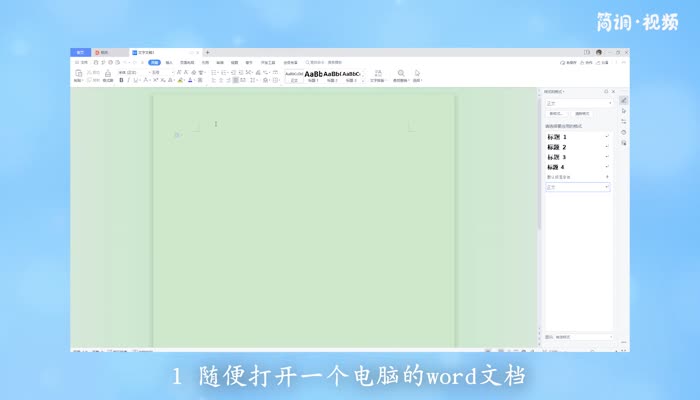The height and width of the screenshot is (400, 700).
Task: Click the New Style button in panel
Action: (x=555, y=113)
